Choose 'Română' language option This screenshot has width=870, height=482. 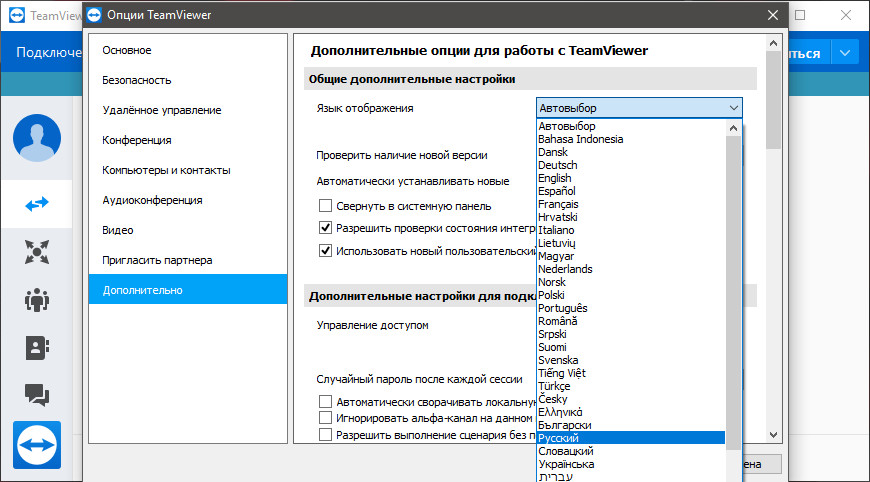click(x=631, y=321)
